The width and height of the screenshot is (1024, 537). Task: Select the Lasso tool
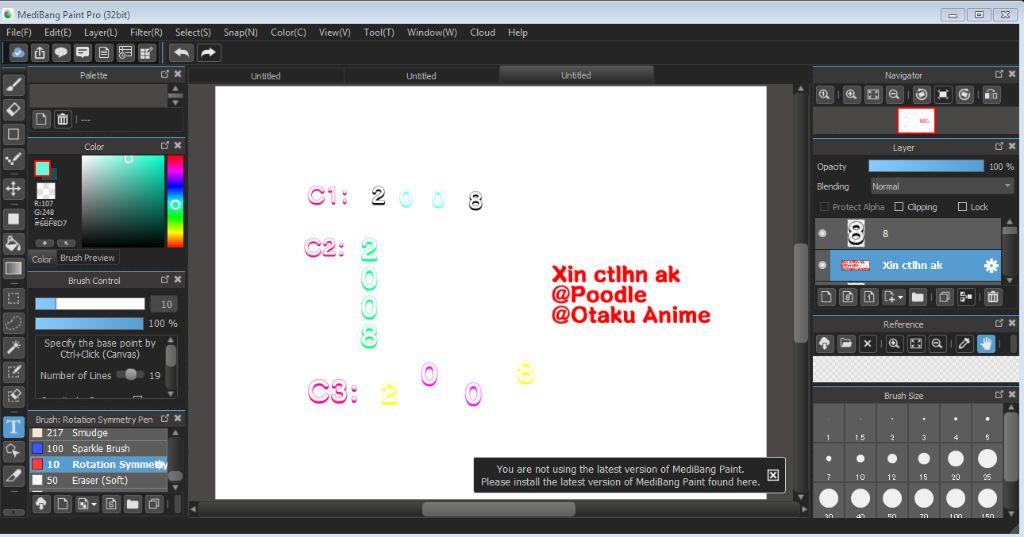coord(13,323)
